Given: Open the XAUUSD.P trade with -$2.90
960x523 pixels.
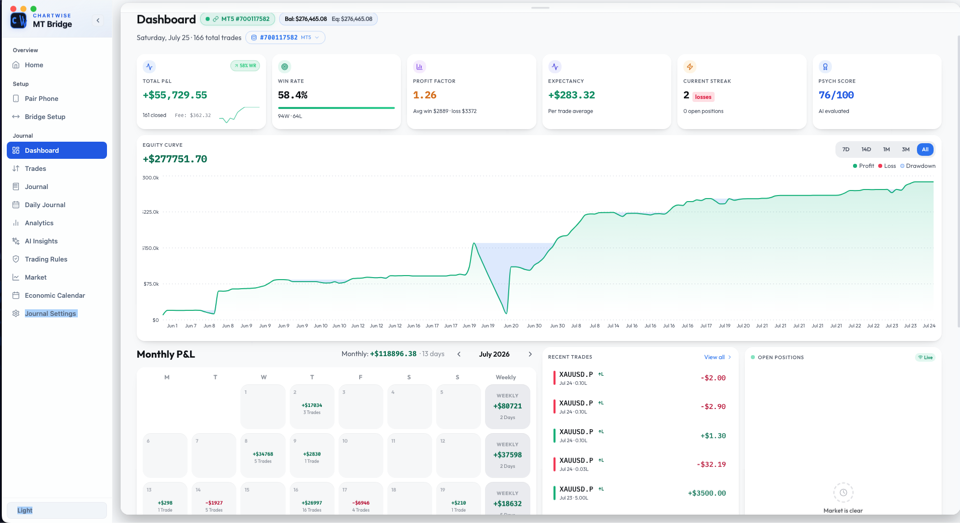Looking at the screenshot, I should 640,407.
